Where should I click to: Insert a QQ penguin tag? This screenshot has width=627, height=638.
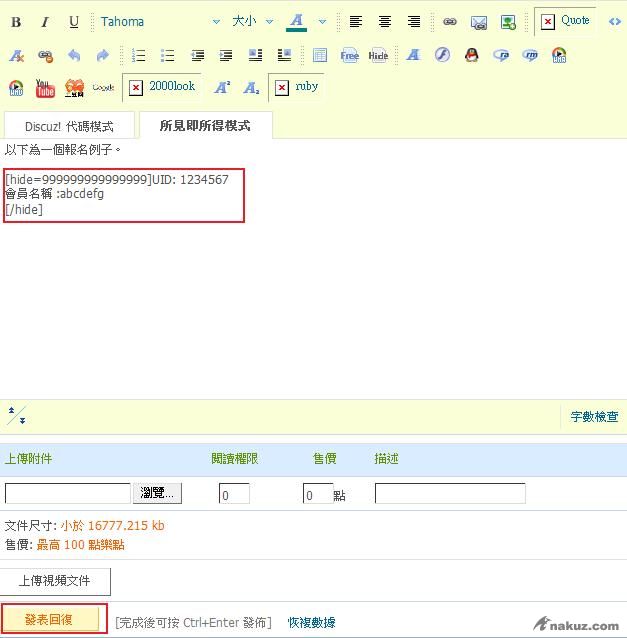point(472,55)
